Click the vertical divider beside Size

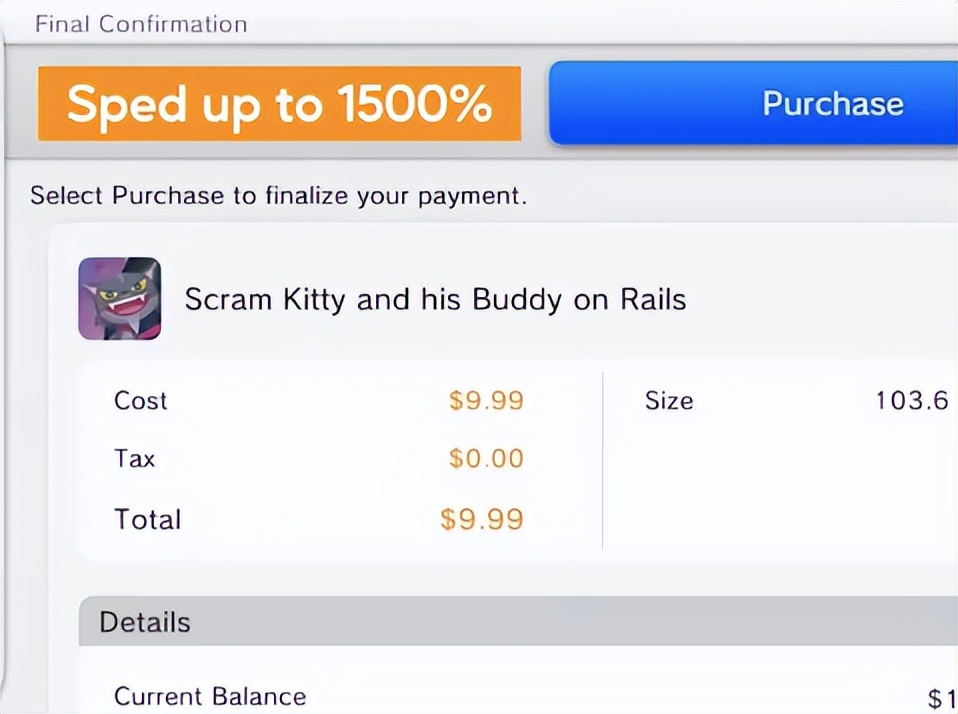pyautogui.click(x=603, y=460)
